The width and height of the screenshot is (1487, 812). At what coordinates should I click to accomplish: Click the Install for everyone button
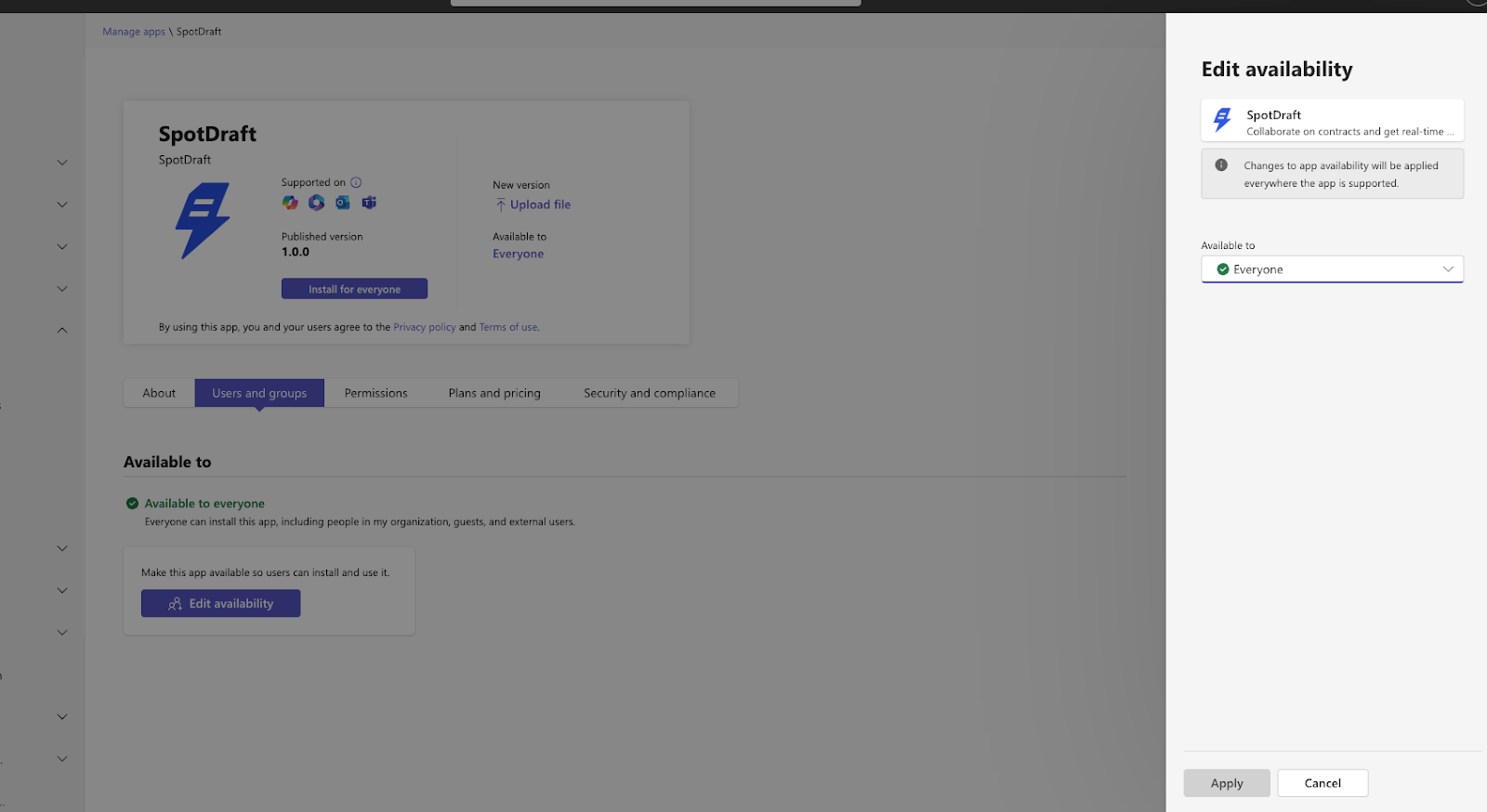354,289
